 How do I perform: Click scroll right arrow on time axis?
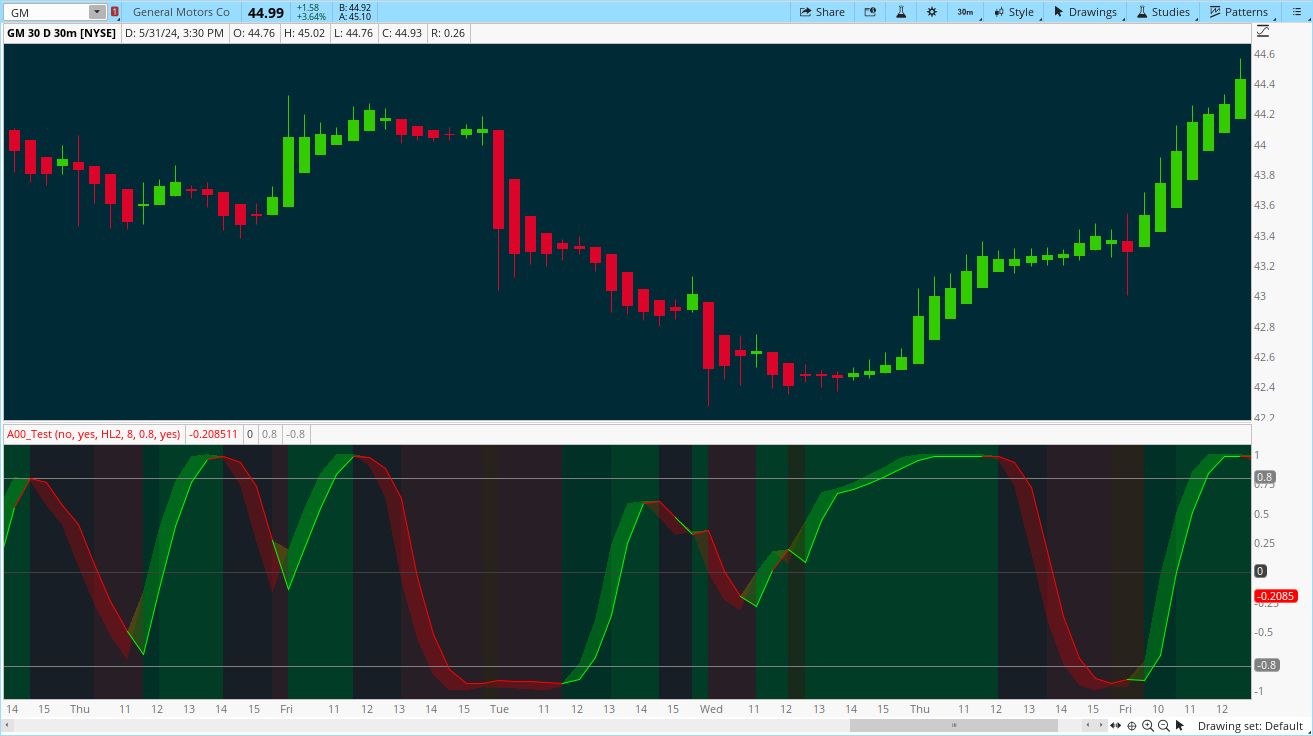coord(1100,725)
